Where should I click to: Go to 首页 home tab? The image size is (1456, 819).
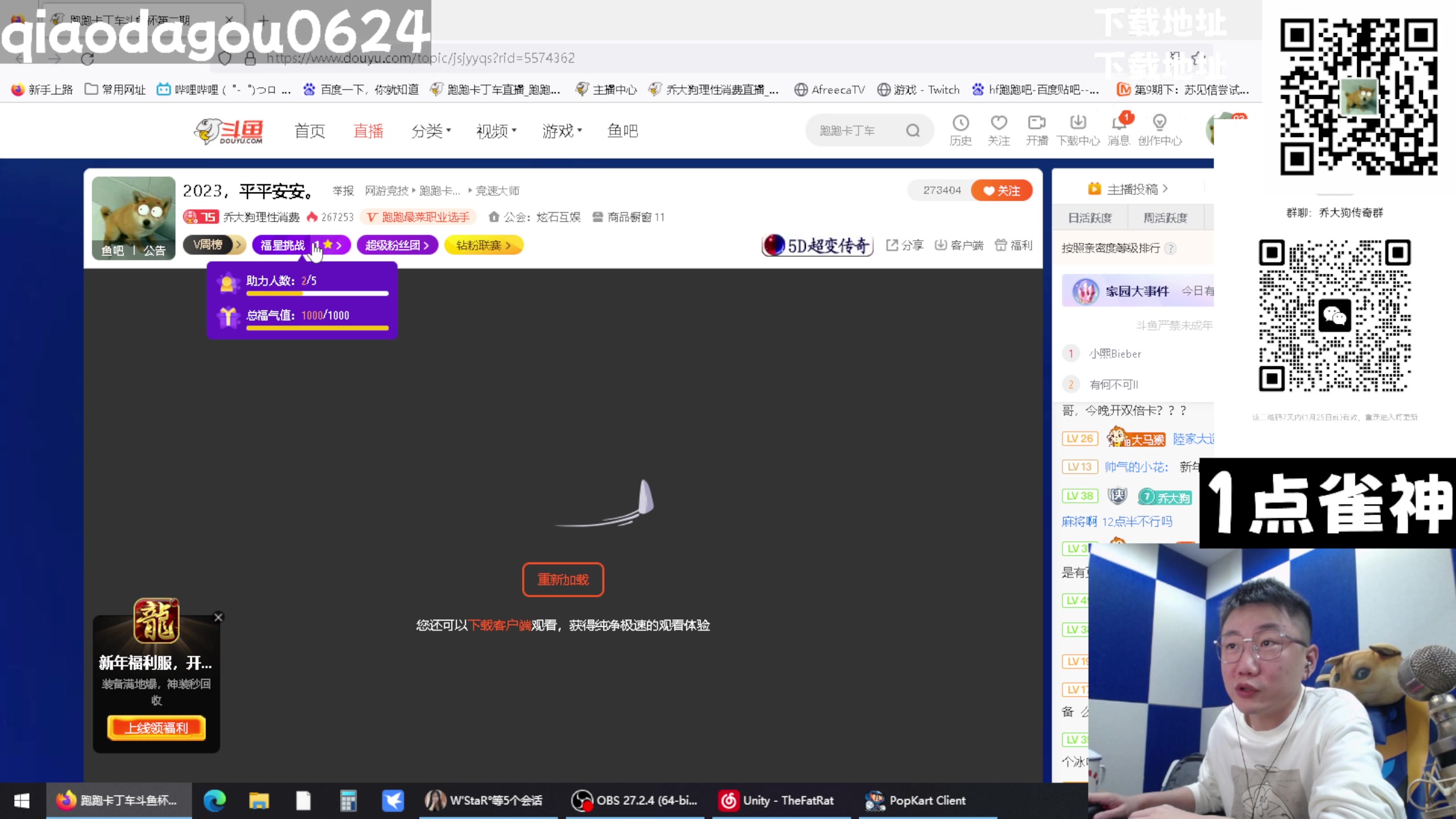point(310,131)
